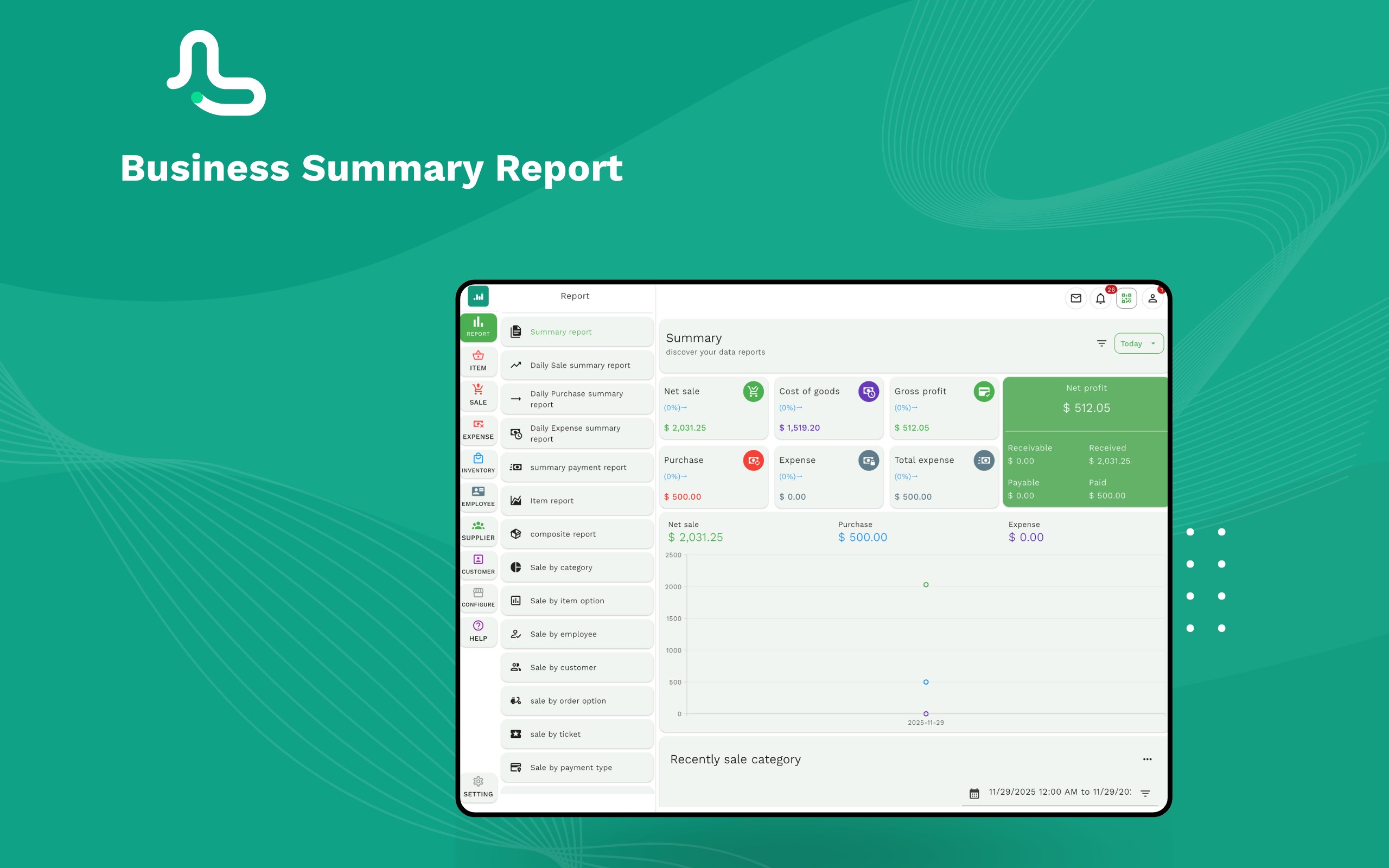Open the Configure sidebar section

(x=478, y=598)
